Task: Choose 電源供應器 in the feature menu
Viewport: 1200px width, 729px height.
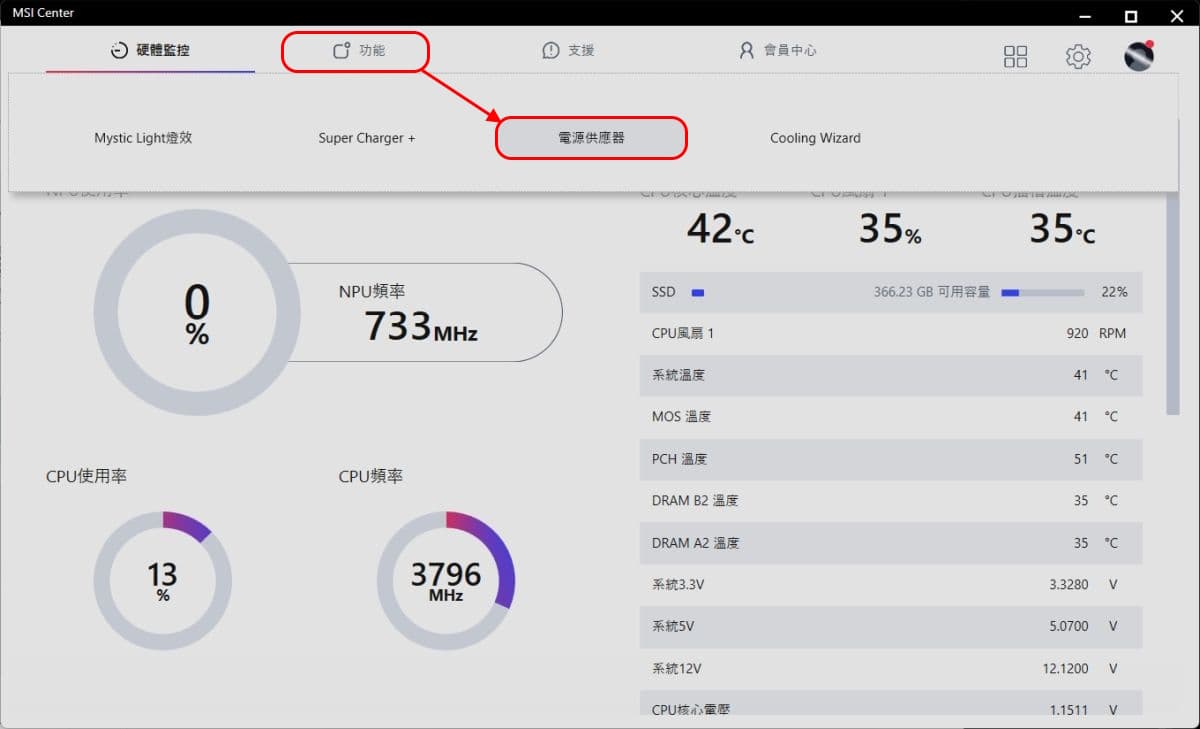Action: pos(592,138)
